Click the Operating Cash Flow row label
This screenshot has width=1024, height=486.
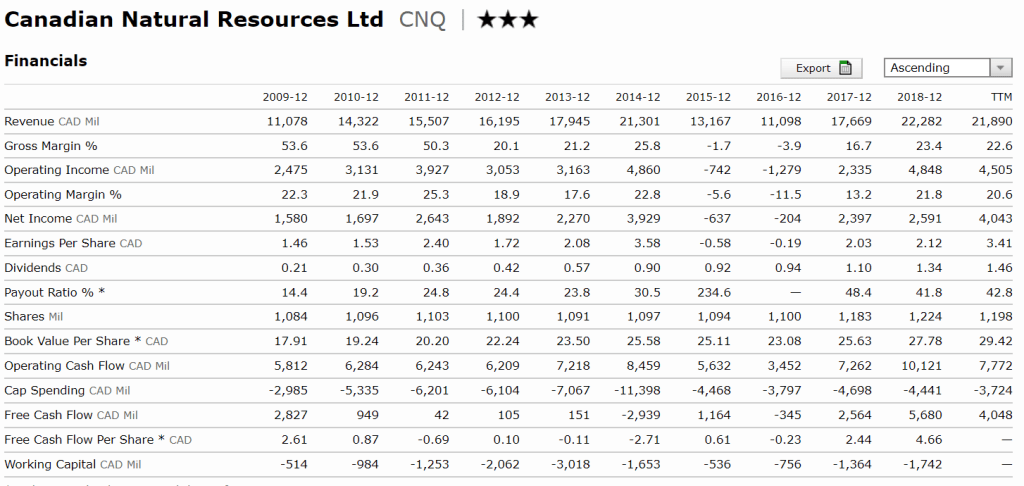coord(87,366)
